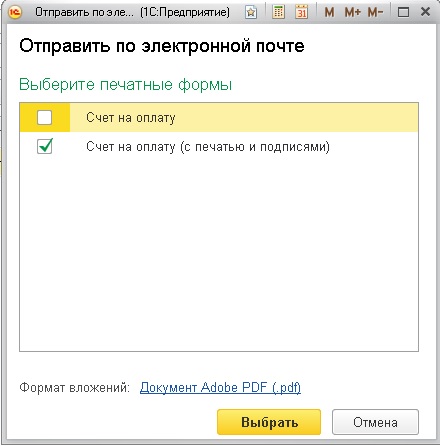Screen dimensions: 440x446
Task: Click the M- memory subtract button
Action: tap(375, 13)
